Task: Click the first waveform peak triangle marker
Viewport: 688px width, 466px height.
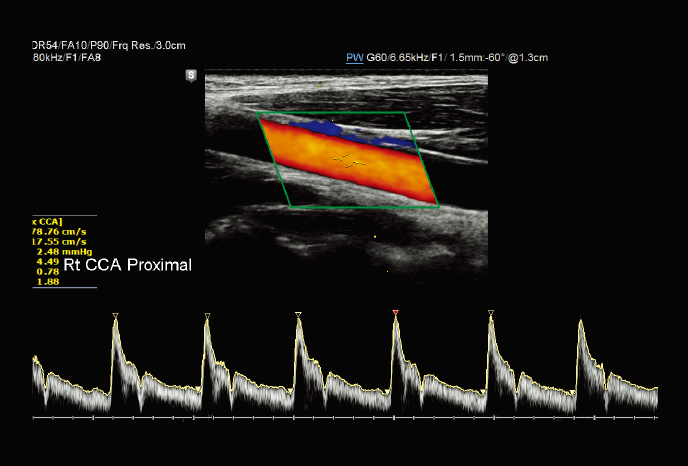Action: click(x=115, y=316)
